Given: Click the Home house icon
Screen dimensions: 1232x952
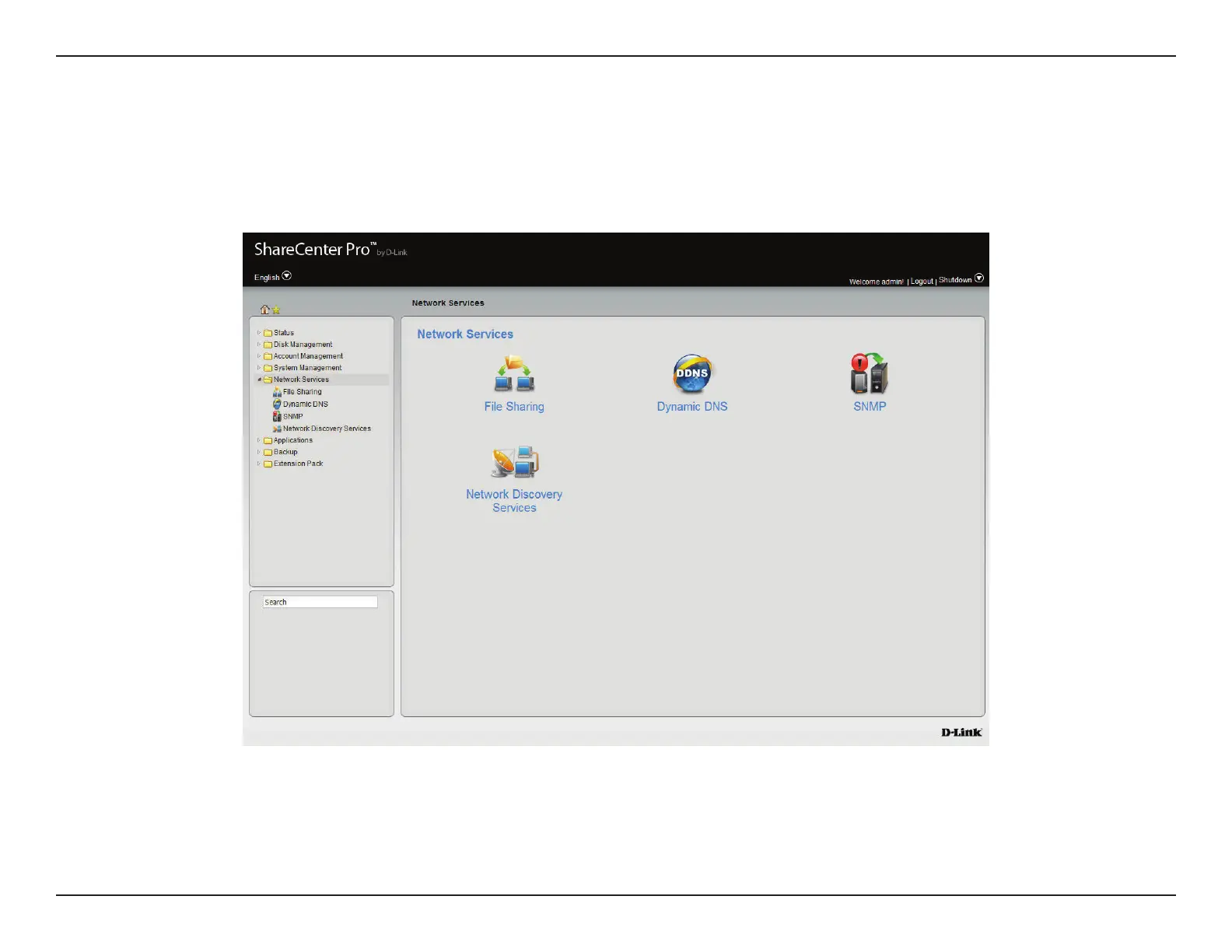Looking at the screenshot, I should click(x=264, y=310).
